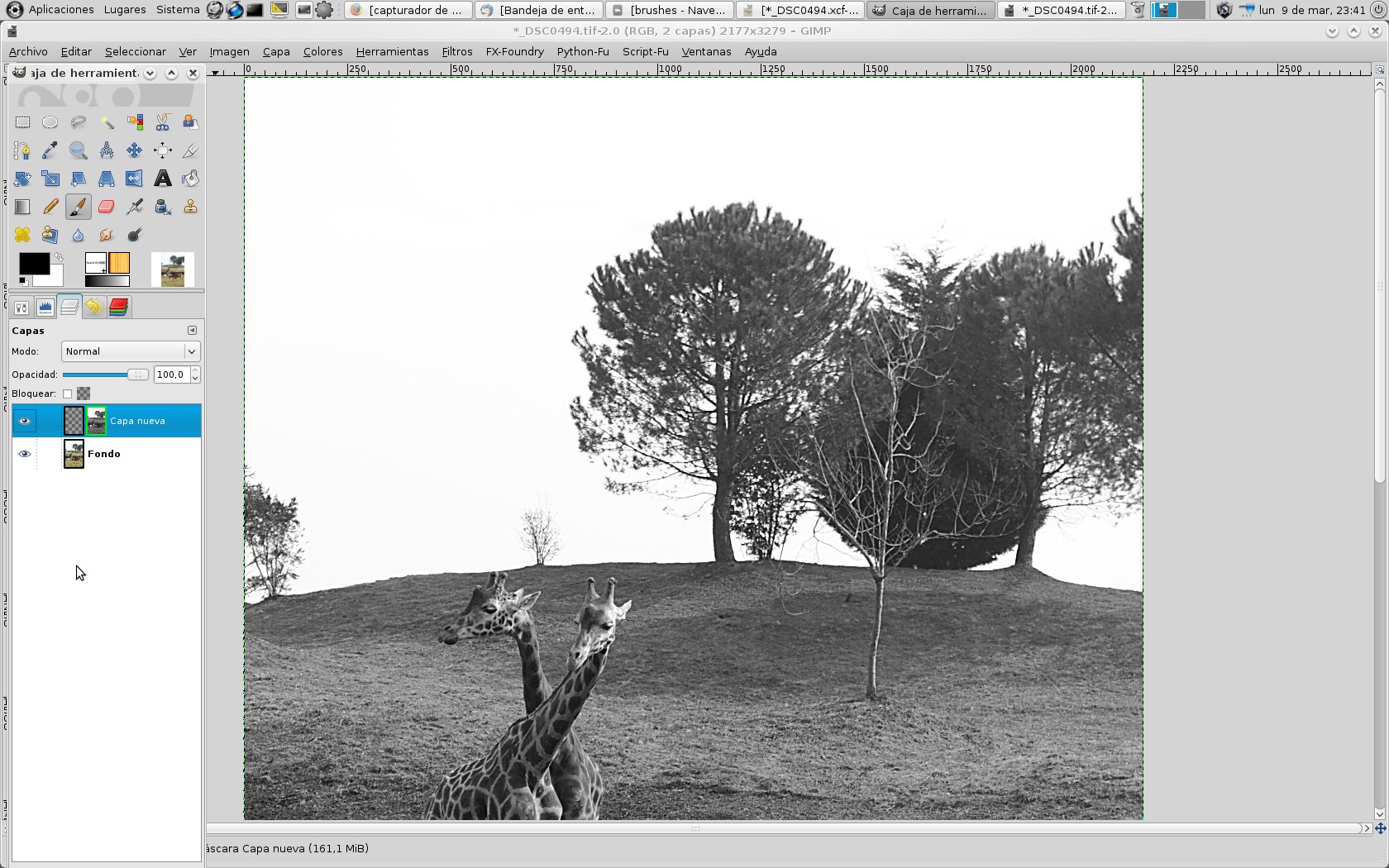This screenshot has width=1389, height=868.
Task: Select the Zoom magnifier tool
Action: [x=79, y=150]
